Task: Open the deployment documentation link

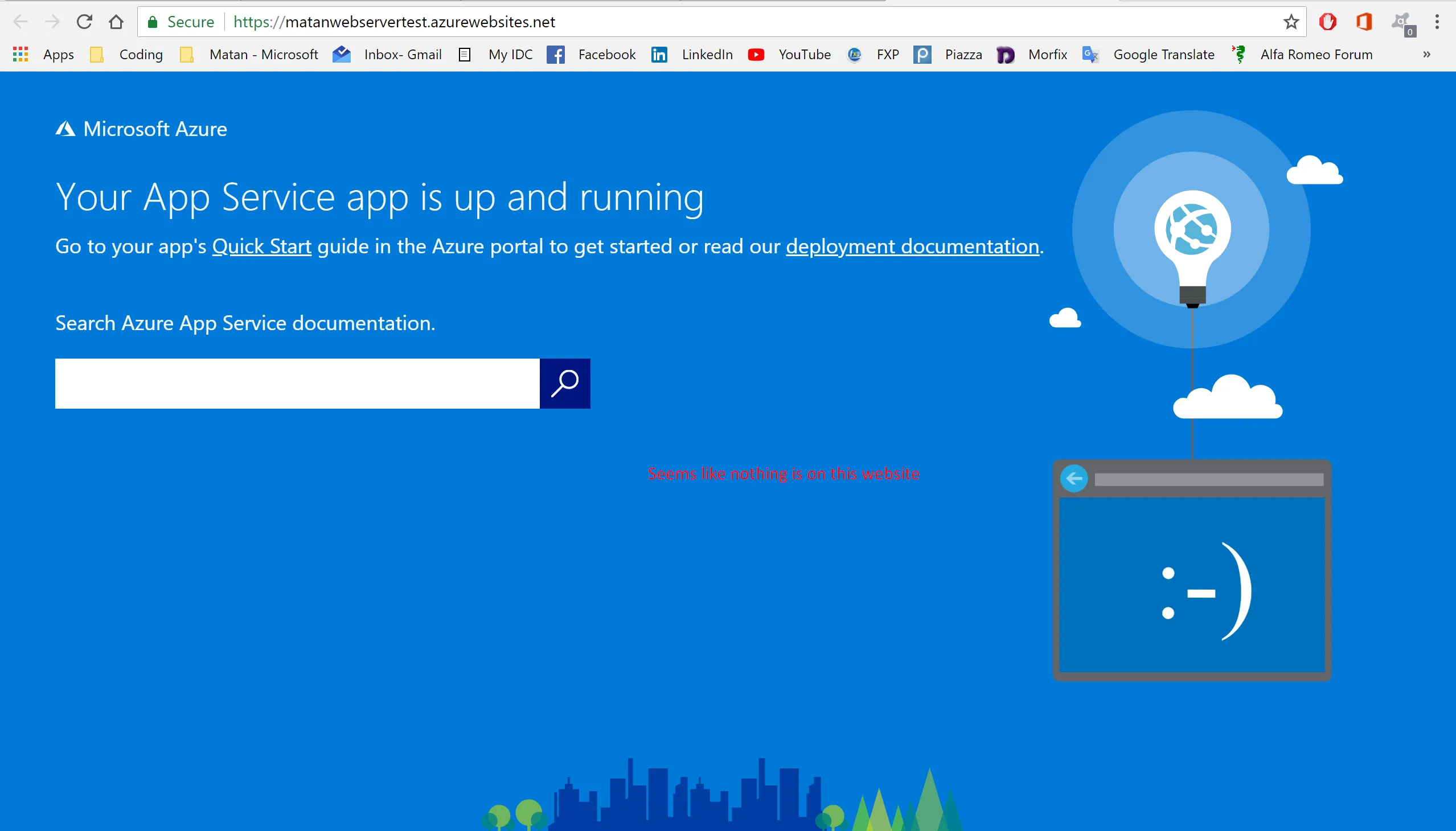Action: pyautogui.click(x=912, y=246)
